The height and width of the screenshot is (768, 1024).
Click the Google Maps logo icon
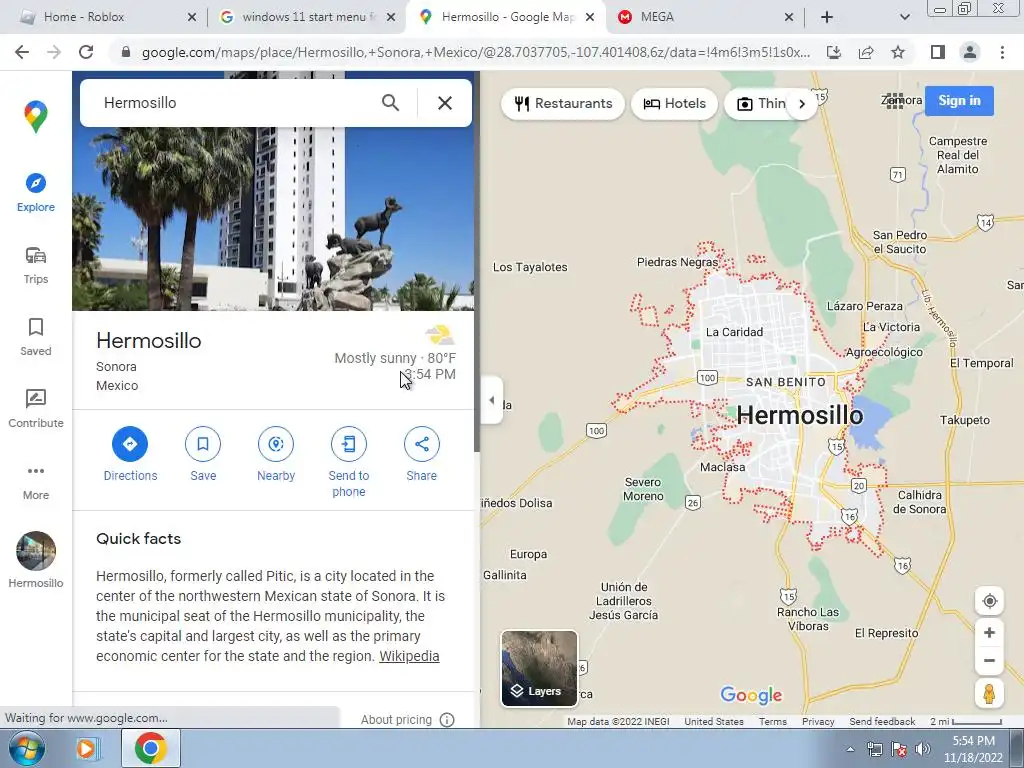click(x=36, y=117)
